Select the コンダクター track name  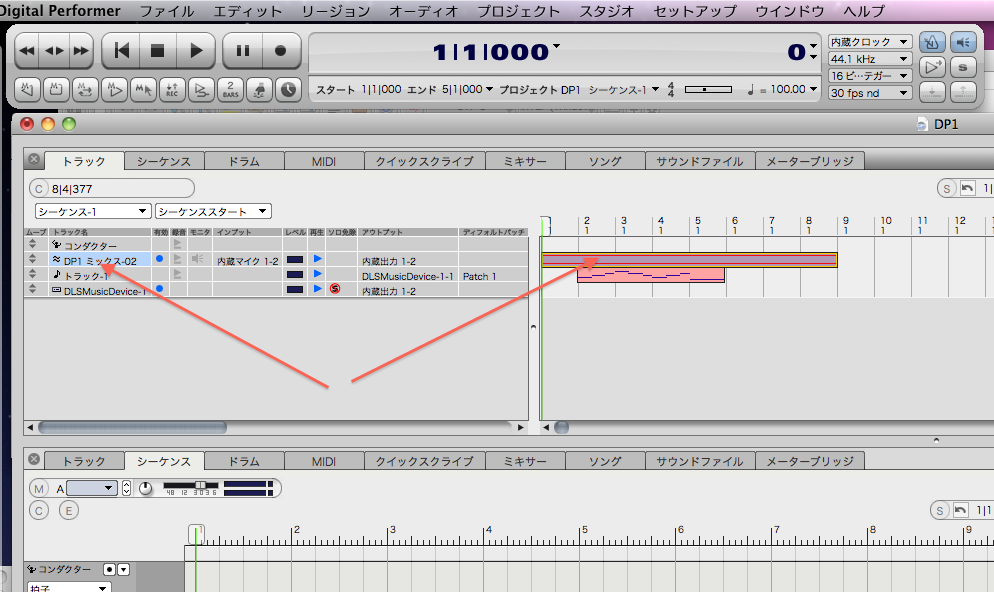point(90,245)
